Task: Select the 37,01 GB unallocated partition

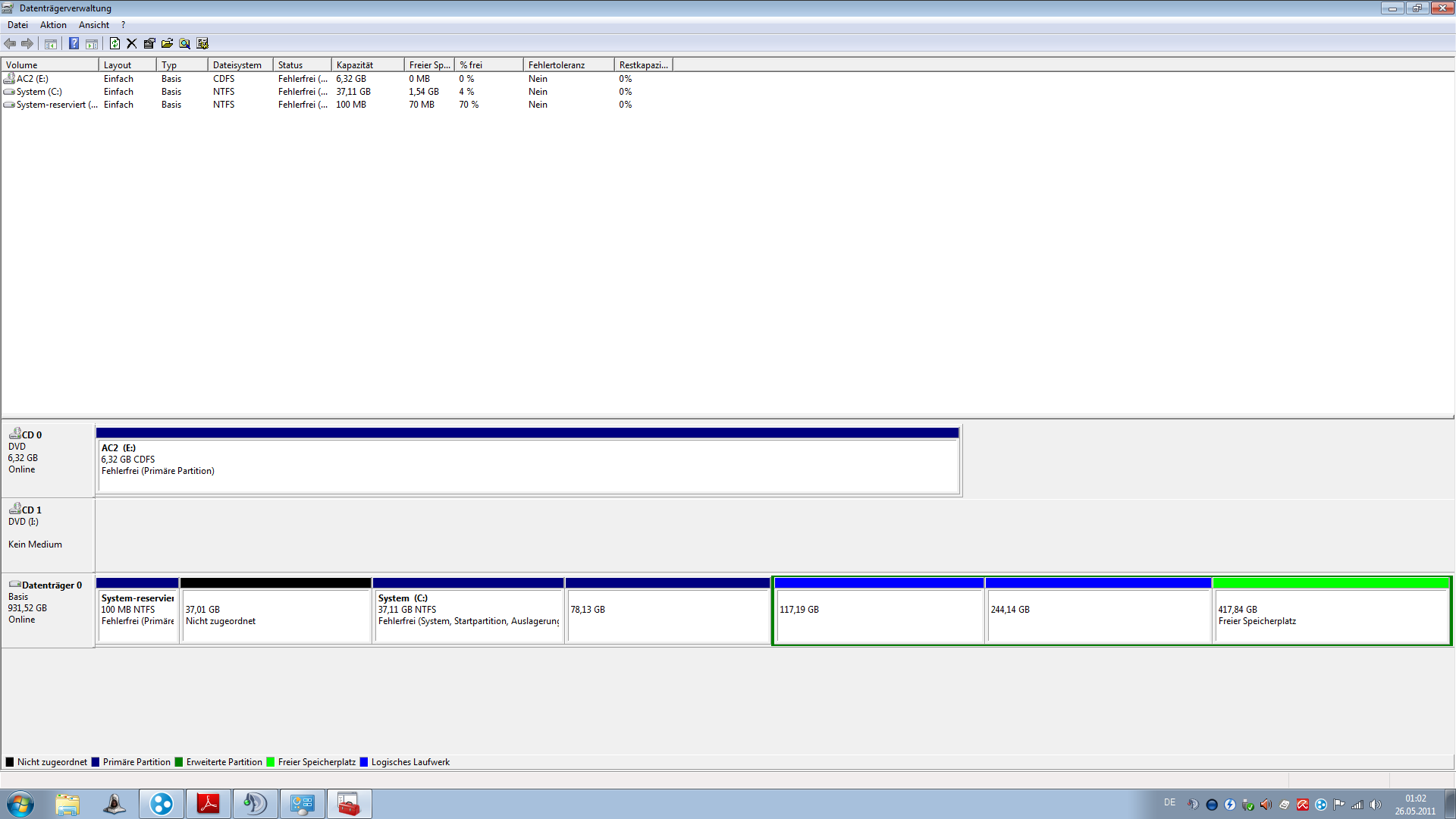Action: click(x=275, y=615)
